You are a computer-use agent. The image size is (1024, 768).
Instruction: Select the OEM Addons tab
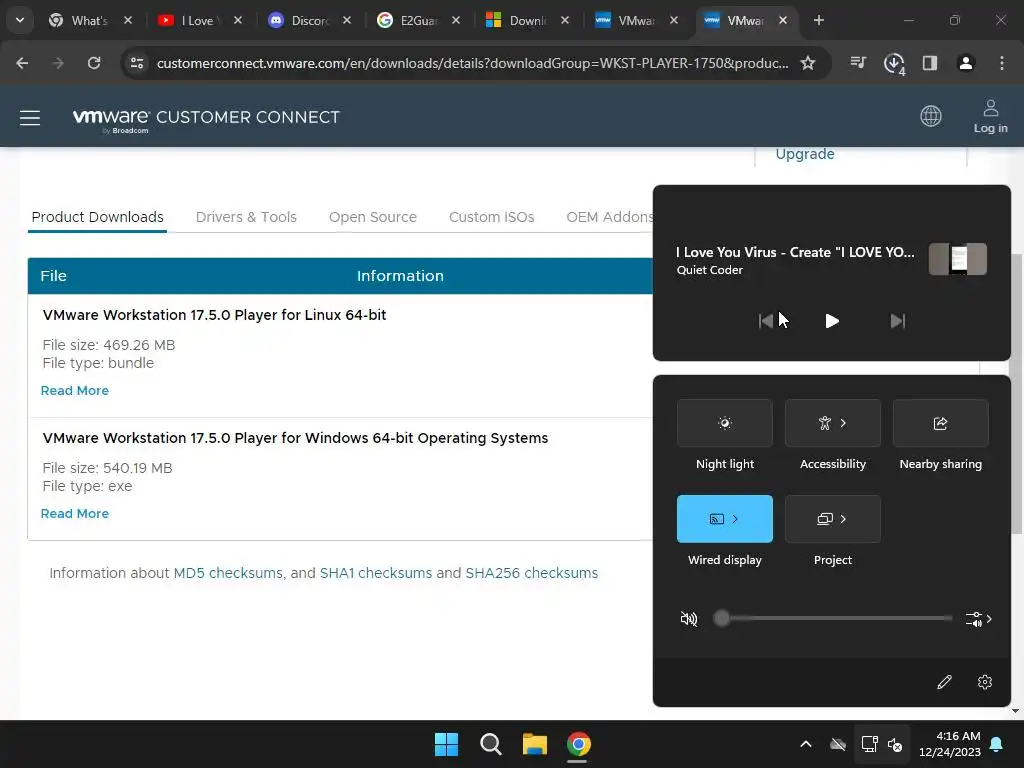pyautogui.click(x=609, y=217)
